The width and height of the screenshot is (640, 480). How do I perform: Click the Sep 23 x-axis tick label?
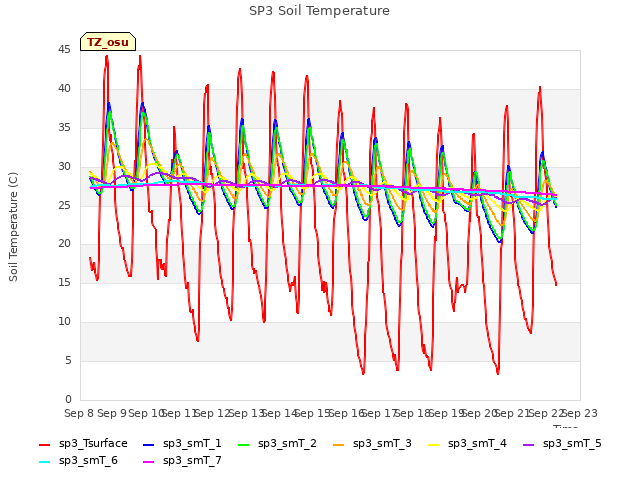coord(580,413)
